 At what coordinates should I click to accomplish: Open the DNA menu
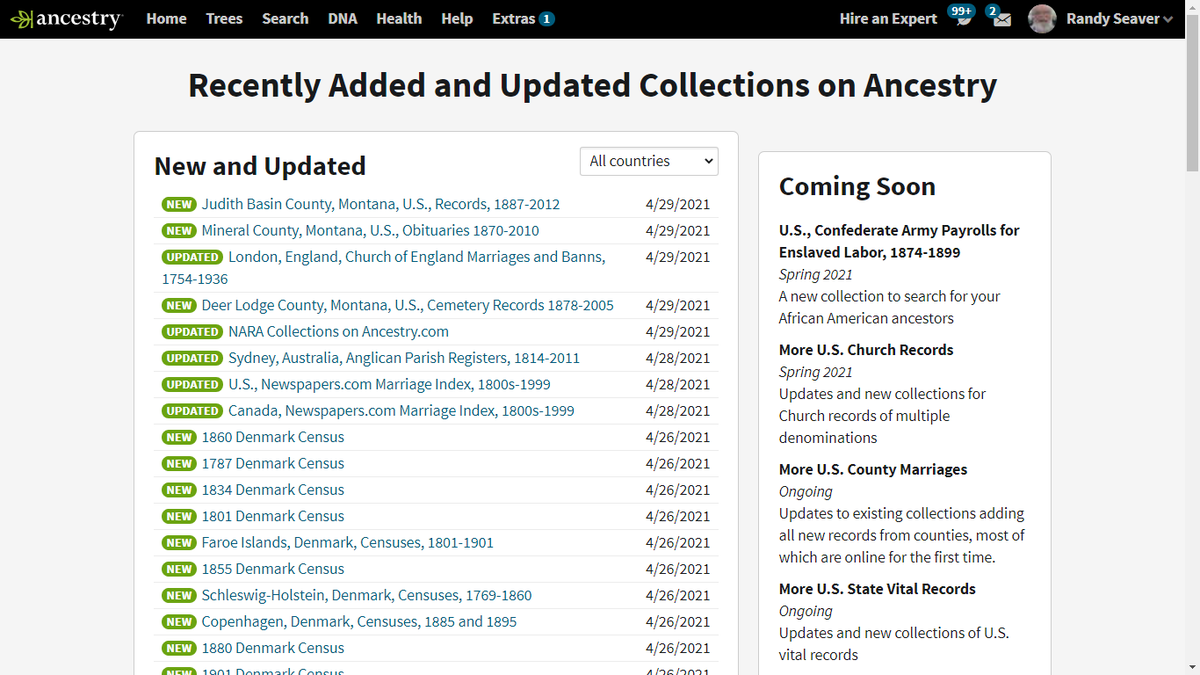click(343, 19)
